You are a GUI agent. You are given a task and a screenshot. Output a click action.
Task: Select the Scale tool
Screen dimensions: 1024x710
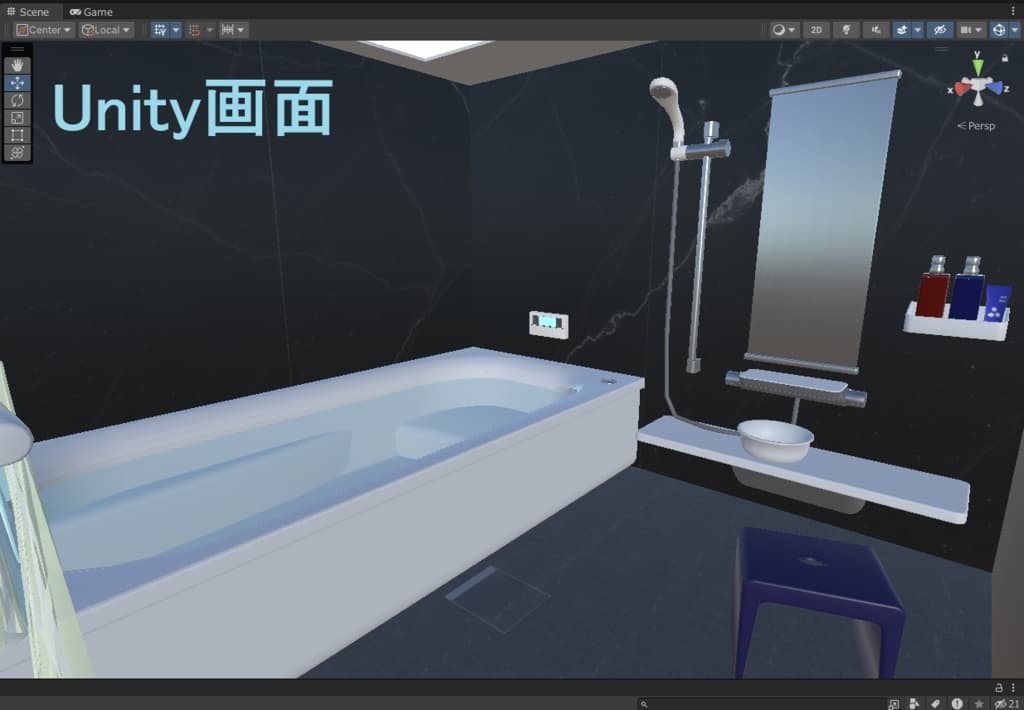click(17, 118)
